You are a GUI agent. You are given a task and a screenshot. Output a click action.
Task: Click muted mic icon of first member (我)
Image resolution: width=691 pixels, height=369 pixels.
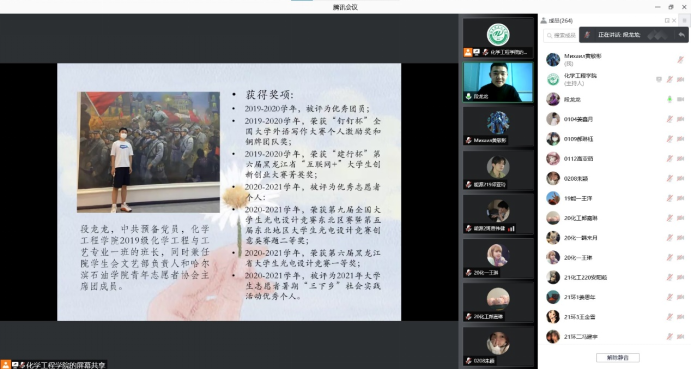click(680, 60)
